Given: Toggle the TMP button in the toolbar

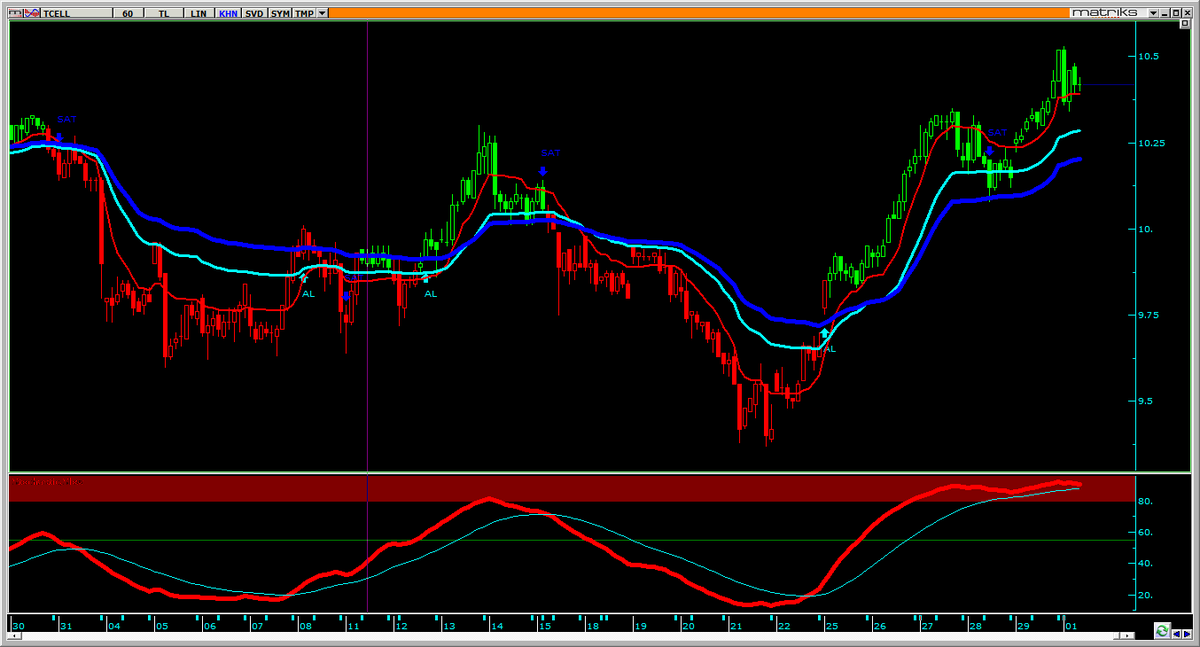Looking at the screenshot, I should [304, 13].
